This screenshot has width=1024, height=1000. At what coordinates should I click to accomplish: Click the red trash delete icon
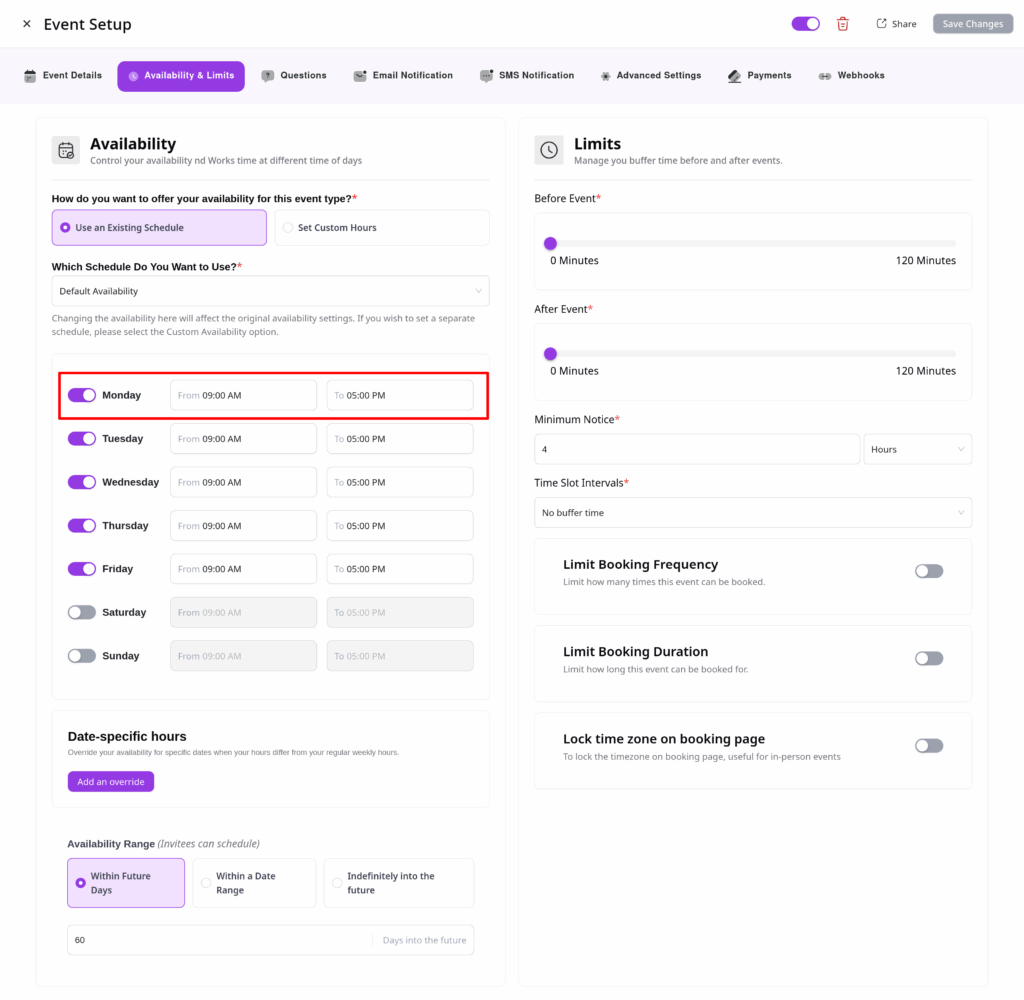click(843, 24)
